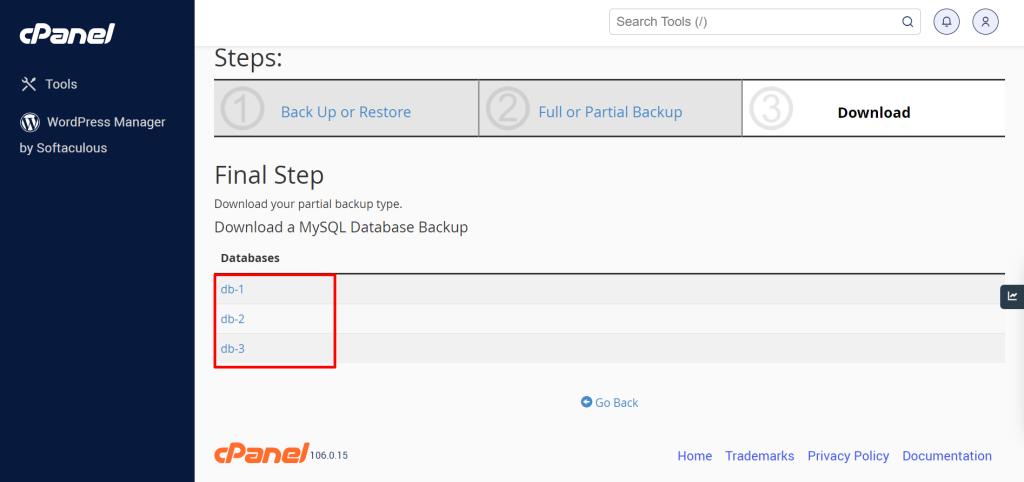This screenshot has height=482, width=1024.
Task: Open the Home footer link
Action: 694,456
